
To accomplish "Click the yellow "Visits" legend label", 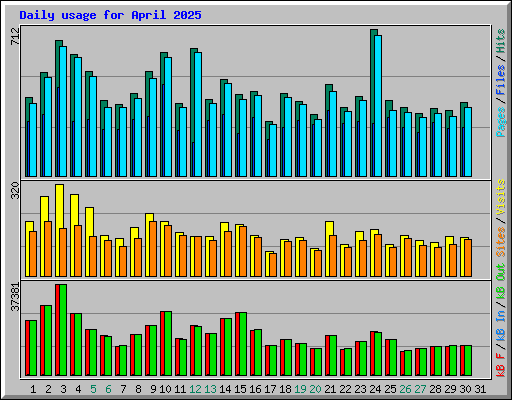I will [501, 198].
